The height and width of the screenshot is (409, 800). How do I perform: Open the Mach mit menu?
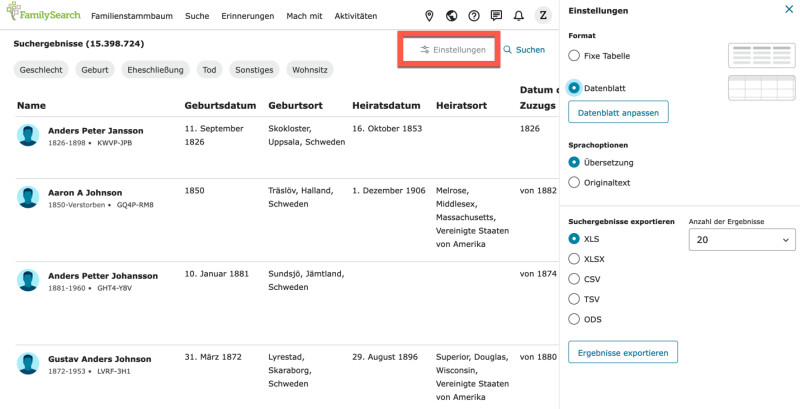304,16
